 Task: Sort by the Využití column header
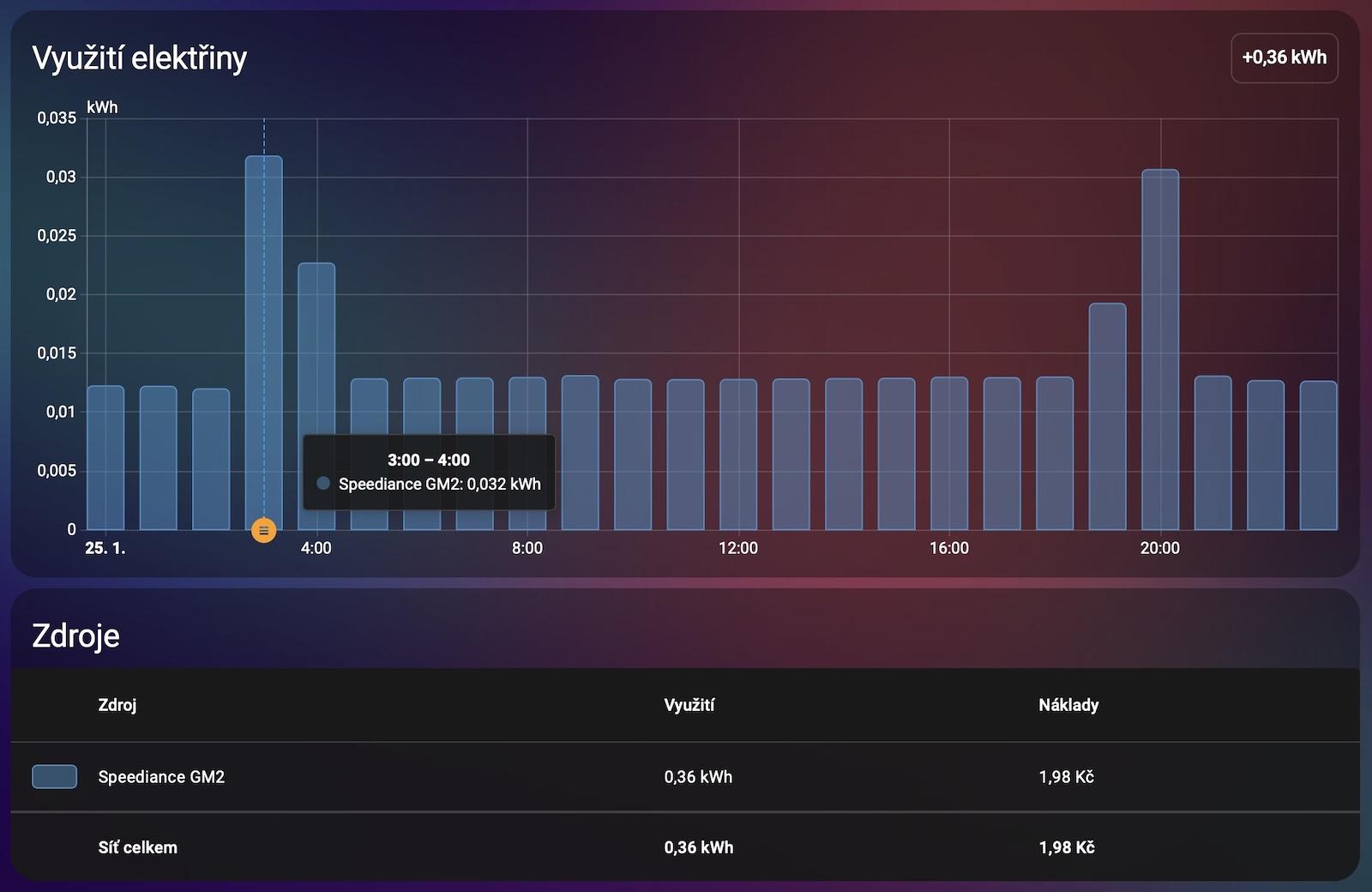coord(689,705)
